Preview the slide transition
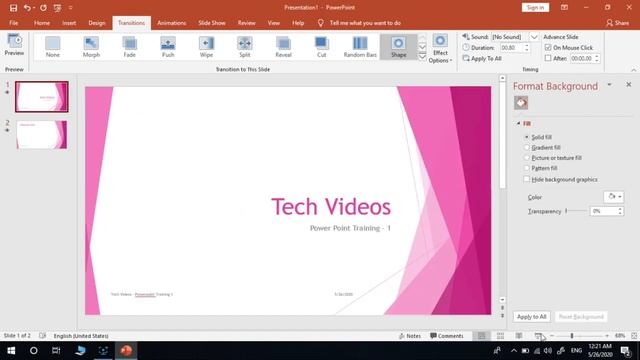This screenshot has height=360, width=640. click(x=14, y=45)
